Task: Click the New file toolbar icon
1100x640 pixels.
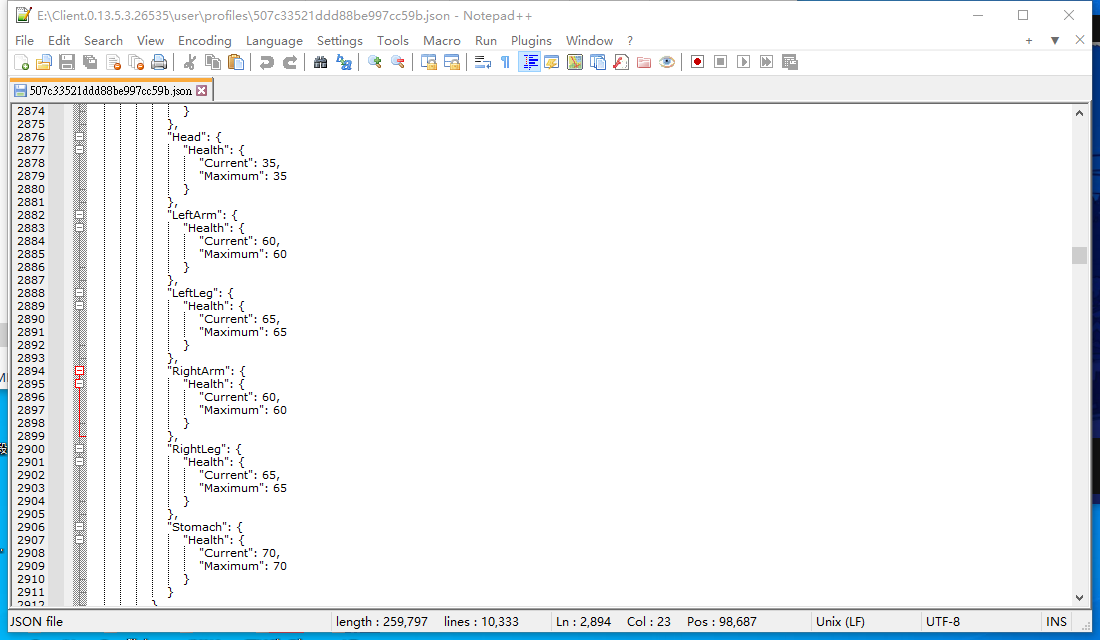Action: (x=21, y=62)
